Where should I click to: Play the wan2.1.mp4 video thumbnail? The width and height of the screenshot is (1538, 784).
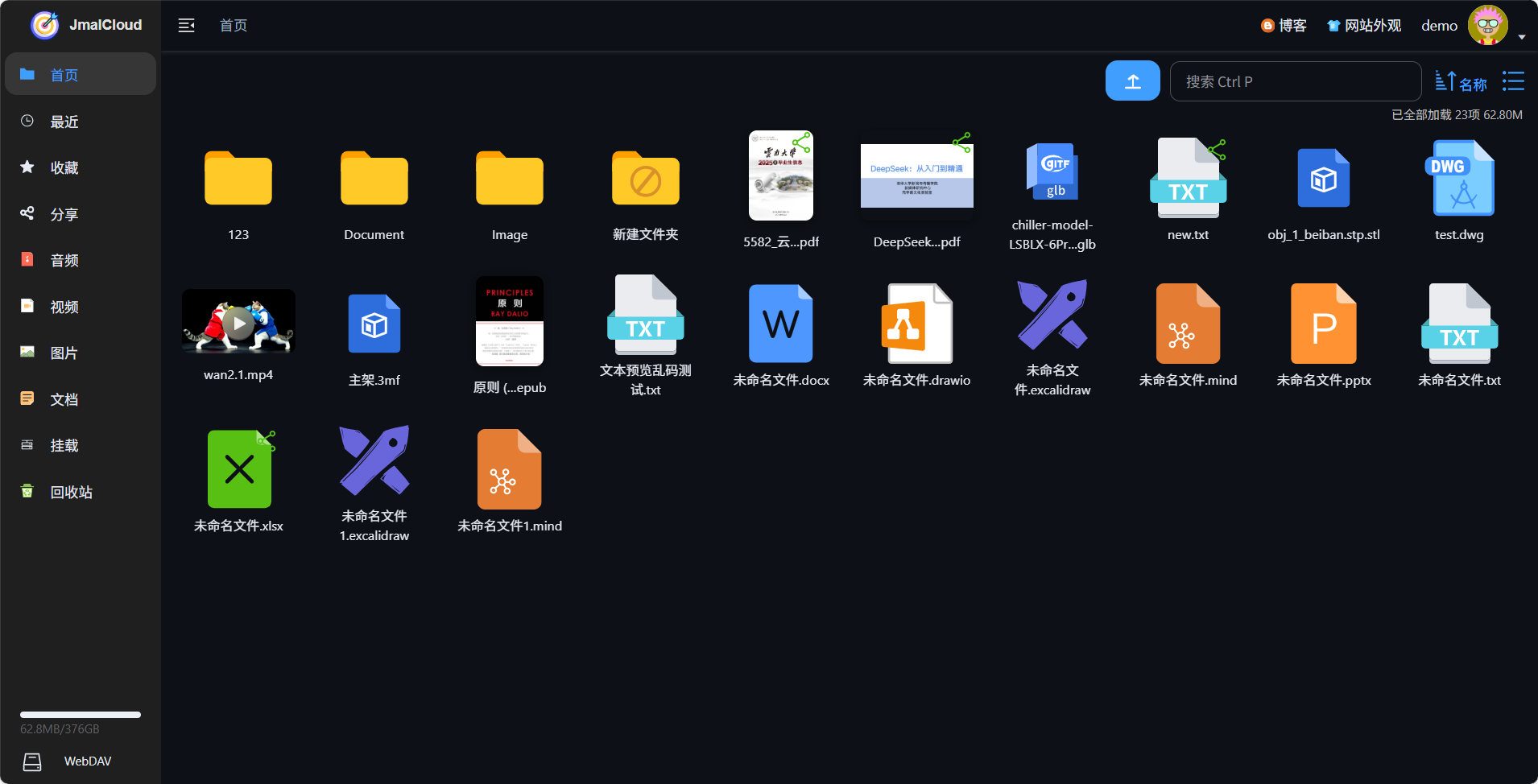point(238,322)
